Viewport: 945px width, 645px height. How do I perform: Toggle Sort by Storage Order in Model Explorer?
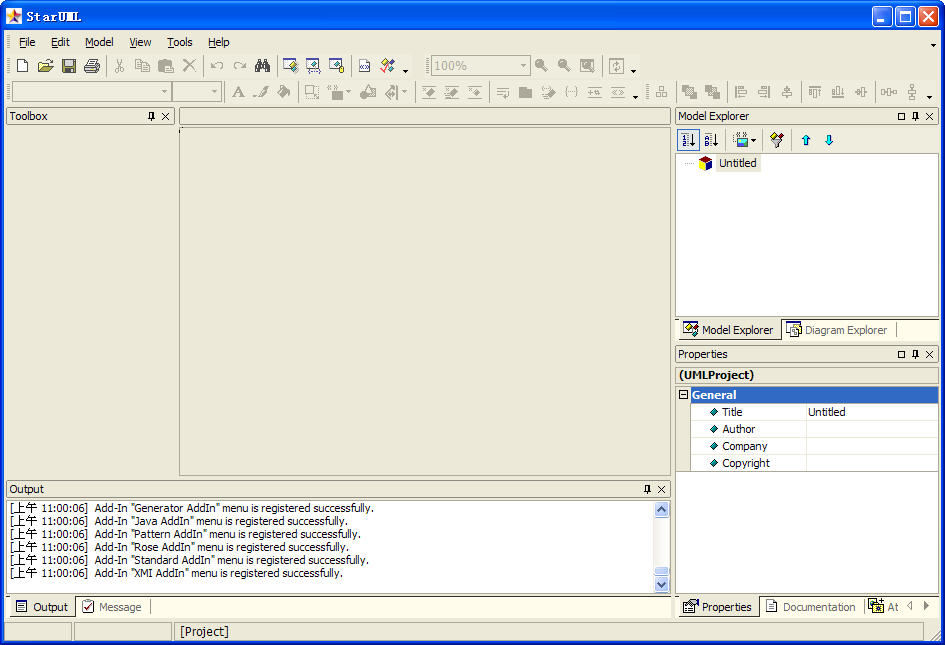[x=688, y=140]
